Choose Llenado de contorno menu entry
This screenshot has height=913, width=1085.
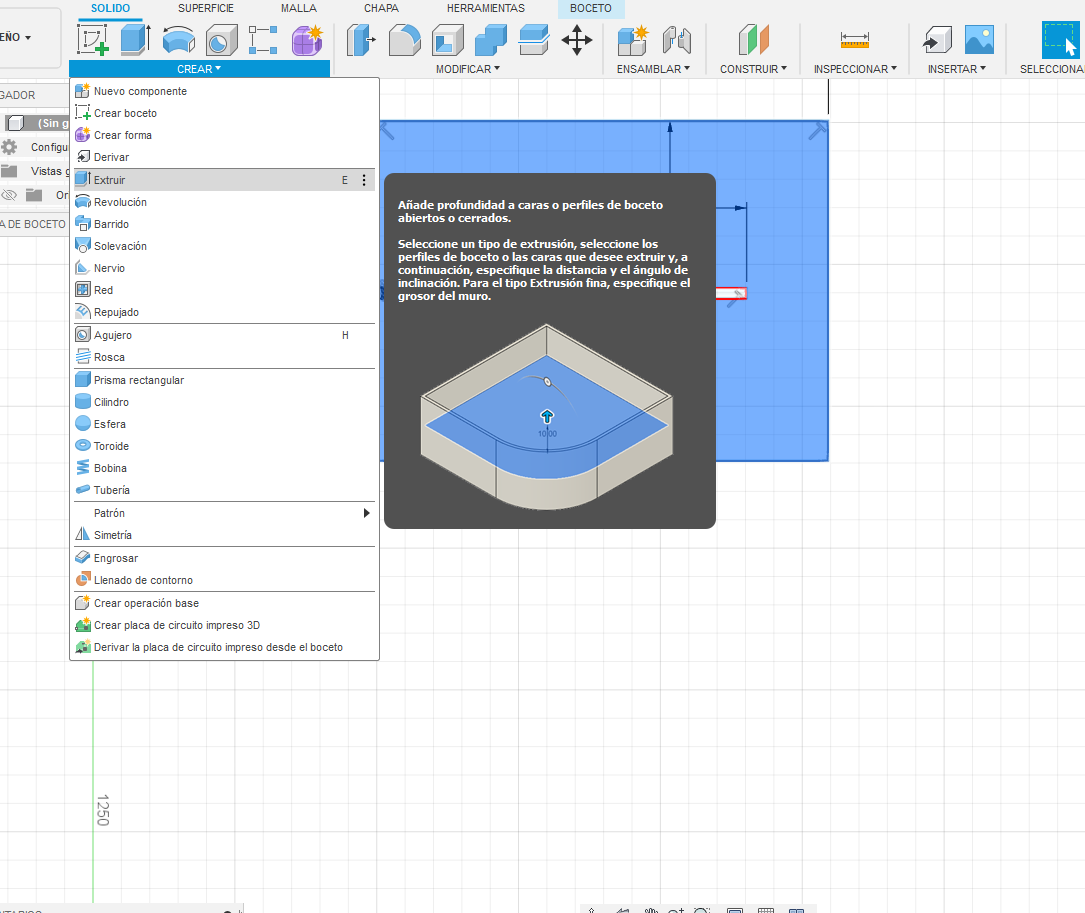224,580
